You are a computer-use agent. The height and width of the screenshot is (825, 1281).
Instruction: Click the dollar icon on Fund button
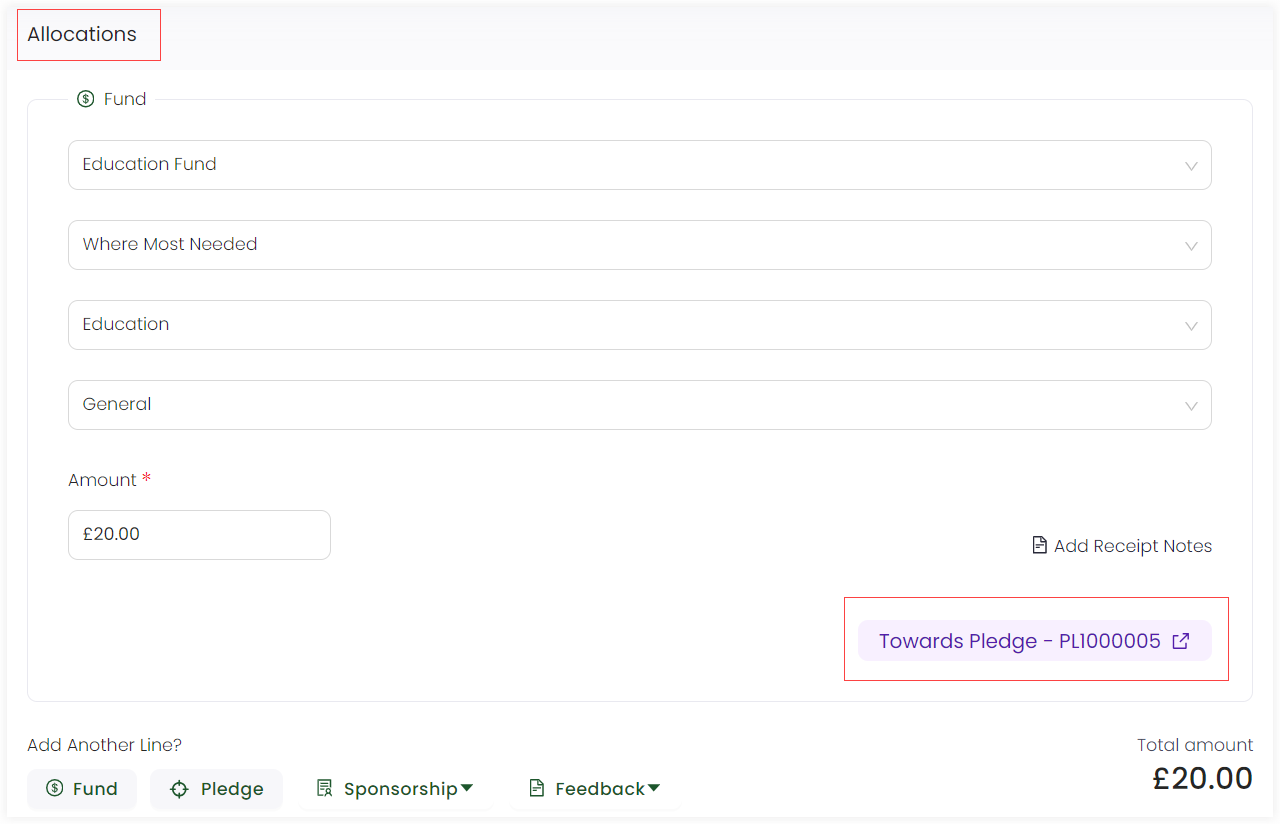point(55,789)
